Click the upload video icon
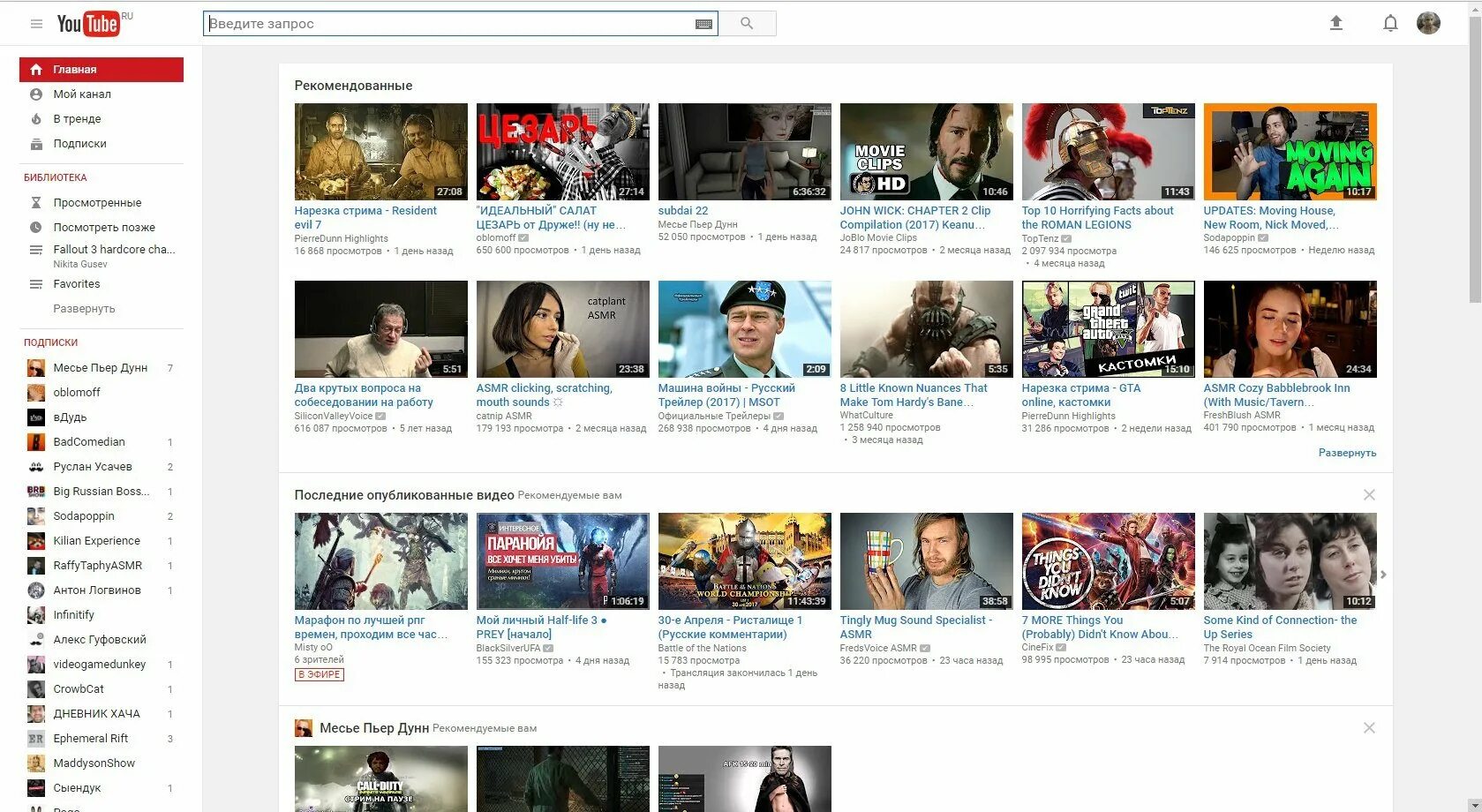Viewport: 1482px width, 812px height. [x=1336, y=23]
